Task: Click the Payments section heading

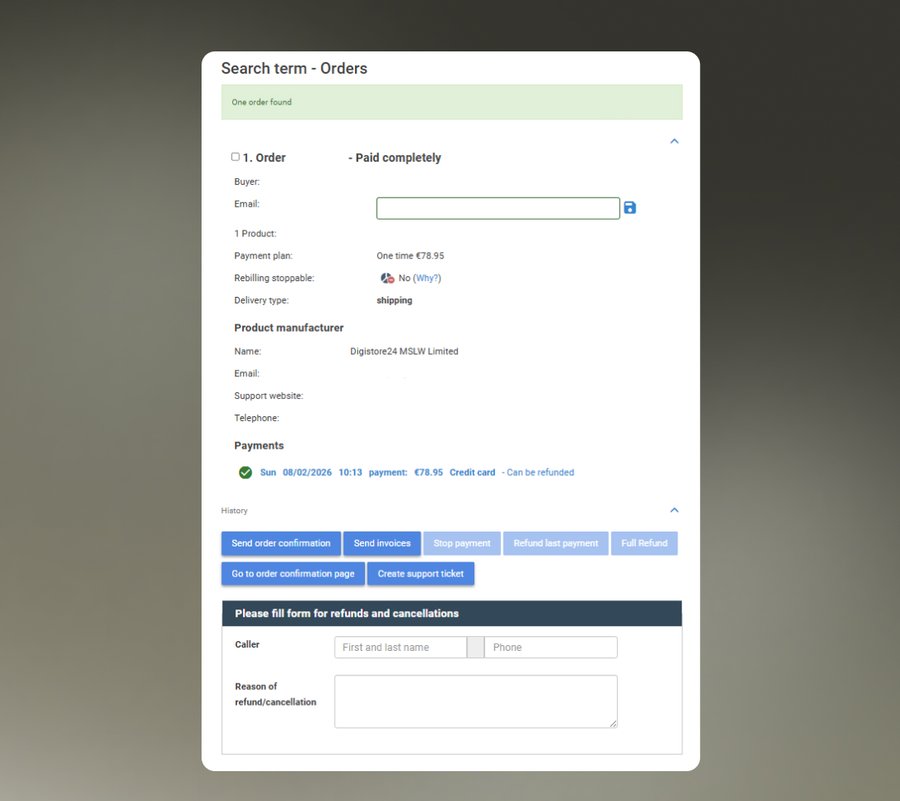Action: pyautogui.click(x=259, y=446)
